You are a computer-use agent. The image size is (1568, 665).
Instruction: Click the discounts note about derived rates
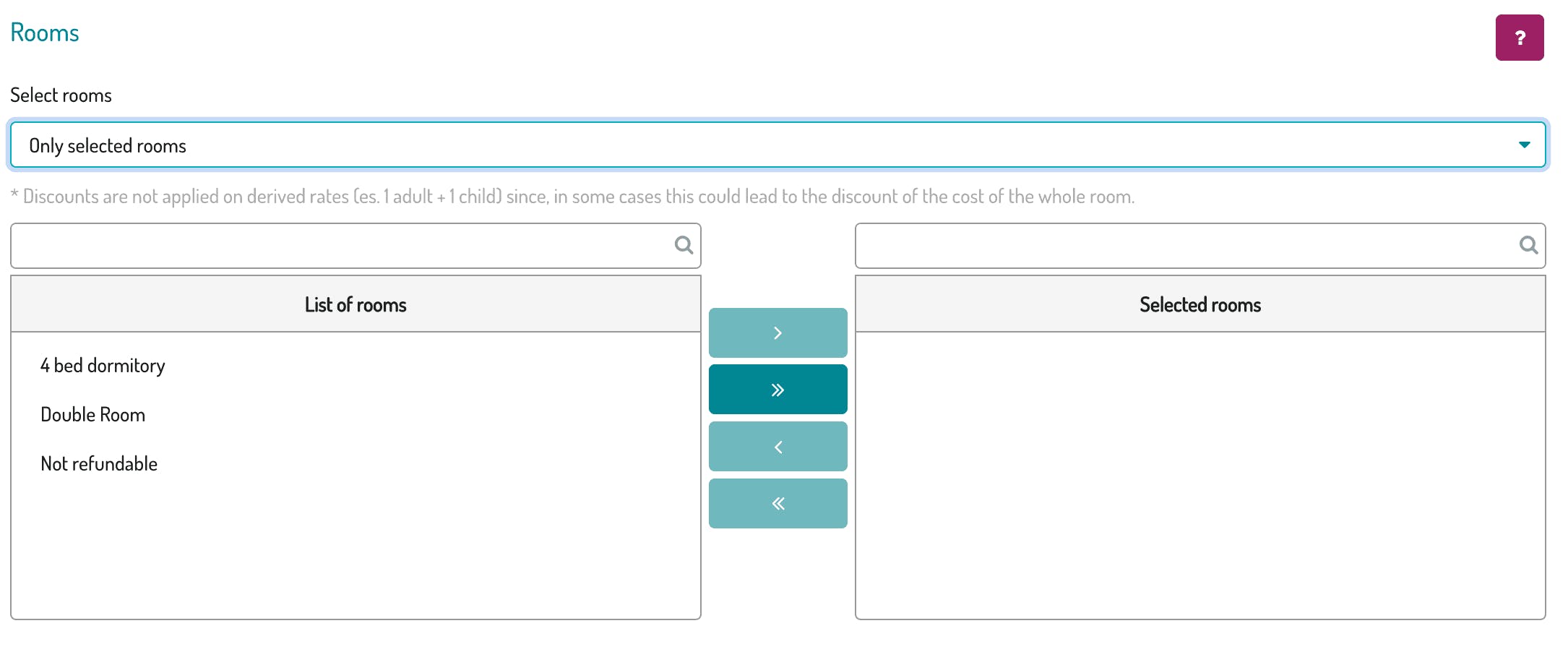(x=572, y=197)
